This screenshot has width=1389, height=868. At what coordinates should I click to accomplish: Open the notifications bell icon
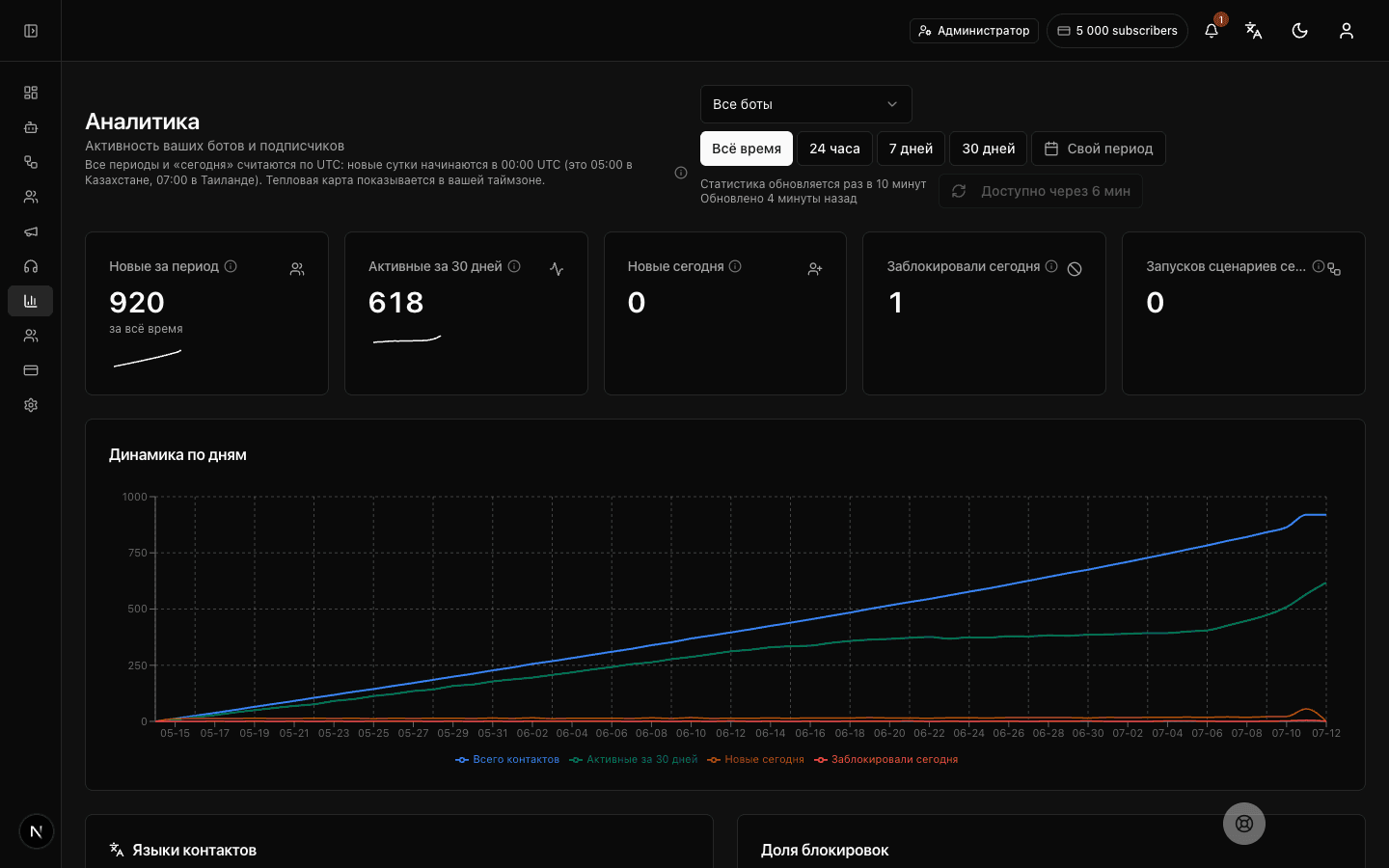pos(1212,31)
